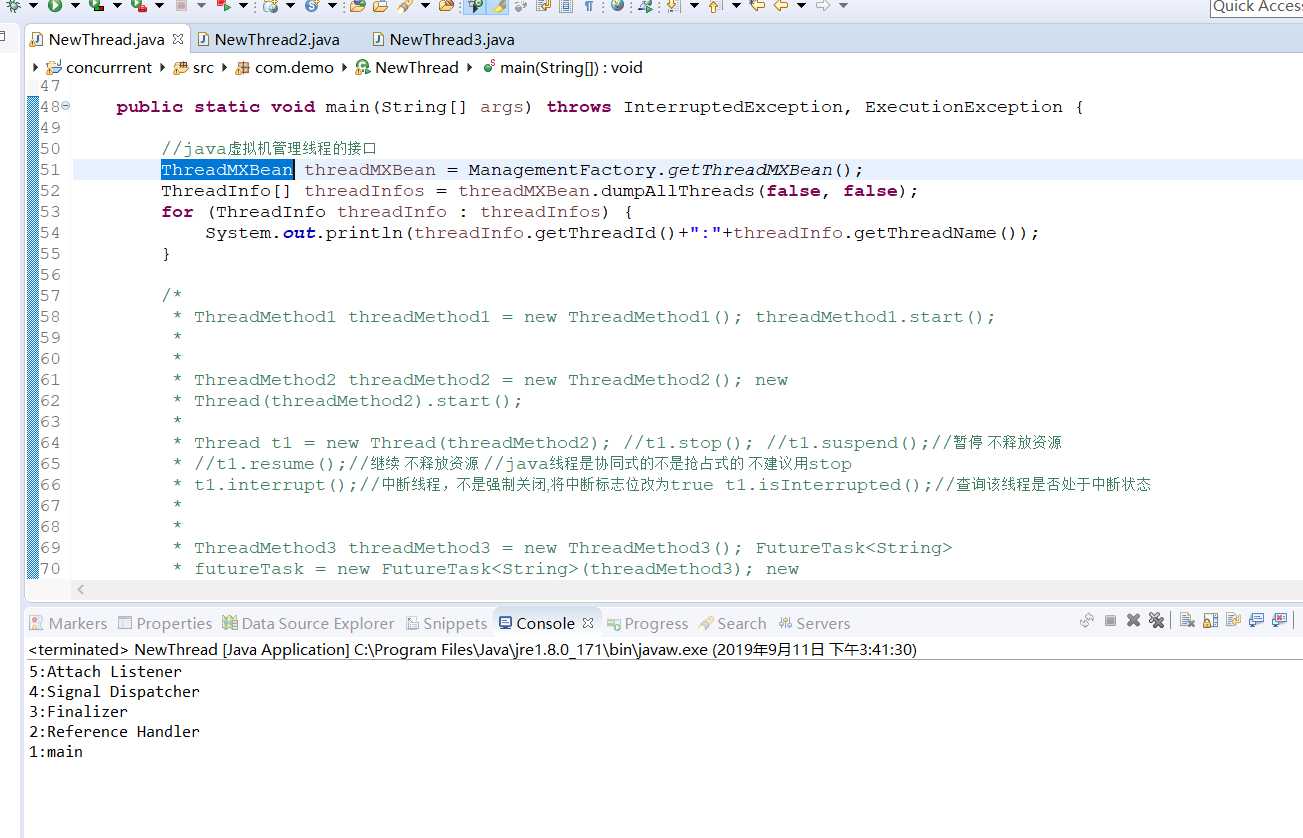Click dumpAllThreads method call on line 52

click(x=677, y=190)
